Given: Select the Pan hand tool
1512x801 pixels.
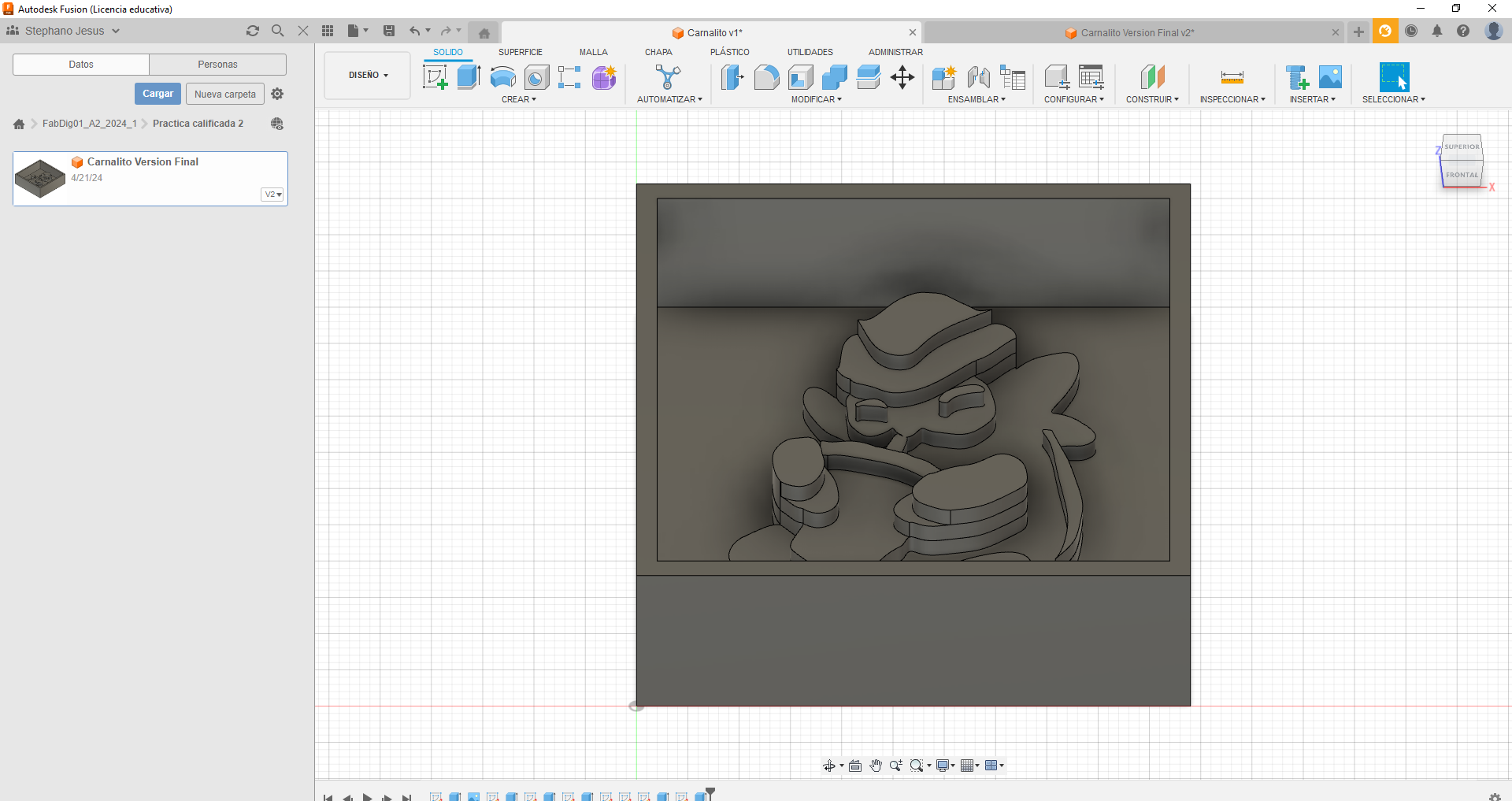Looking at the screenshot, I should (x=876, y=766).
